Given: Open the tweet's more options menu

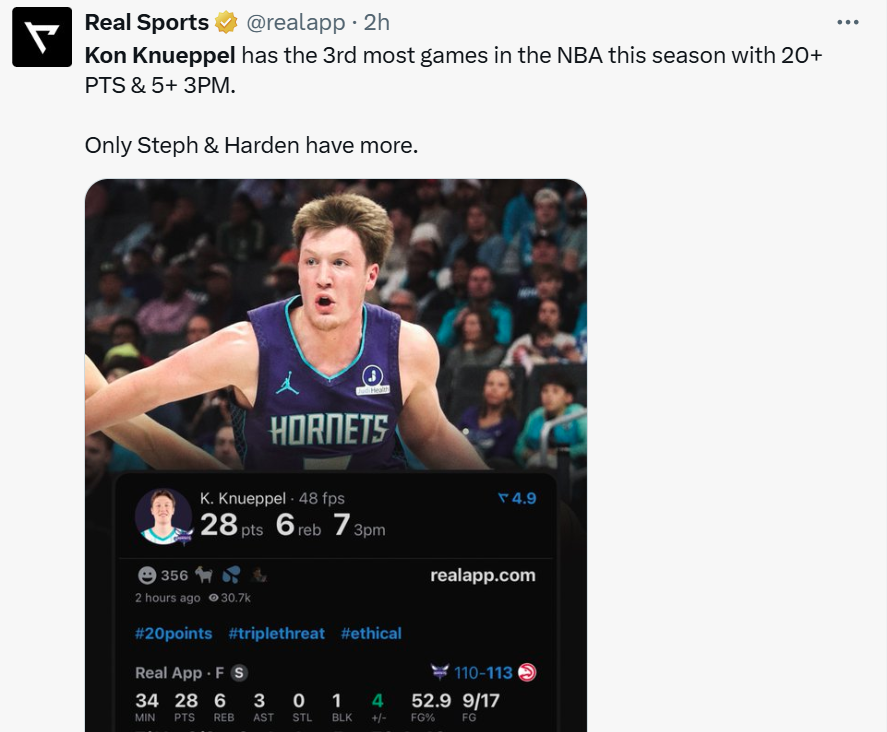Looking at the screenshot, I should pos(847,22).
